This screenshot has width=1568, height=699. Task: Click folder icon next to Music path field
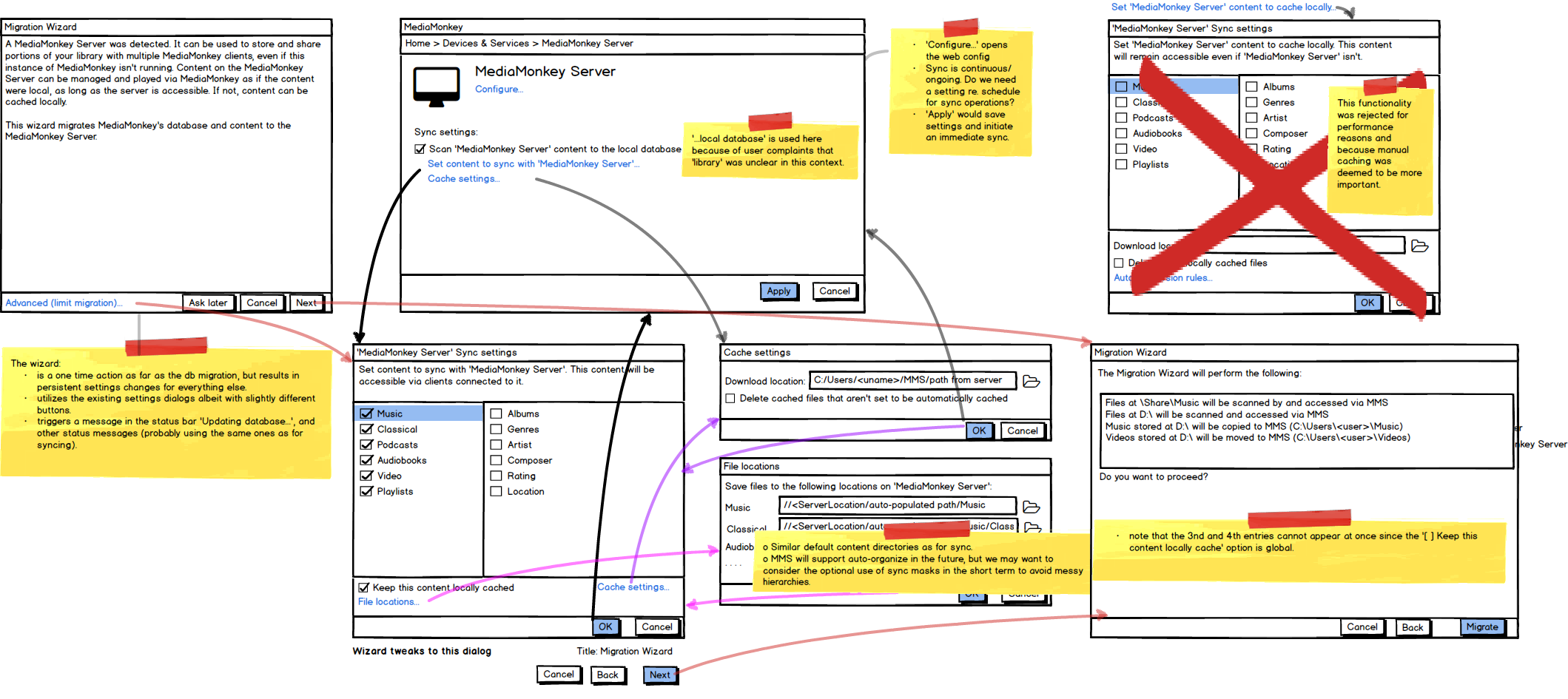pos(1031,507)
